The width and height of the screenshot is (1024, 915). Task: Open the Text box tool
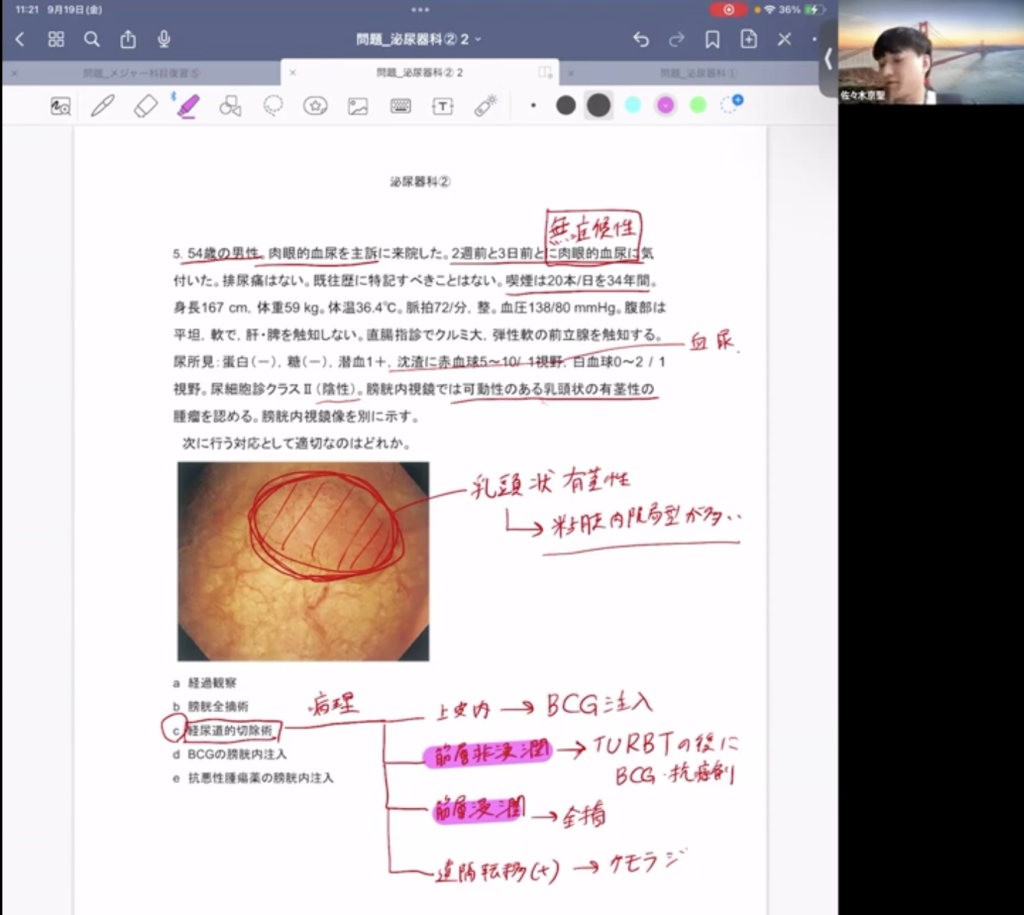click(441, 104)
